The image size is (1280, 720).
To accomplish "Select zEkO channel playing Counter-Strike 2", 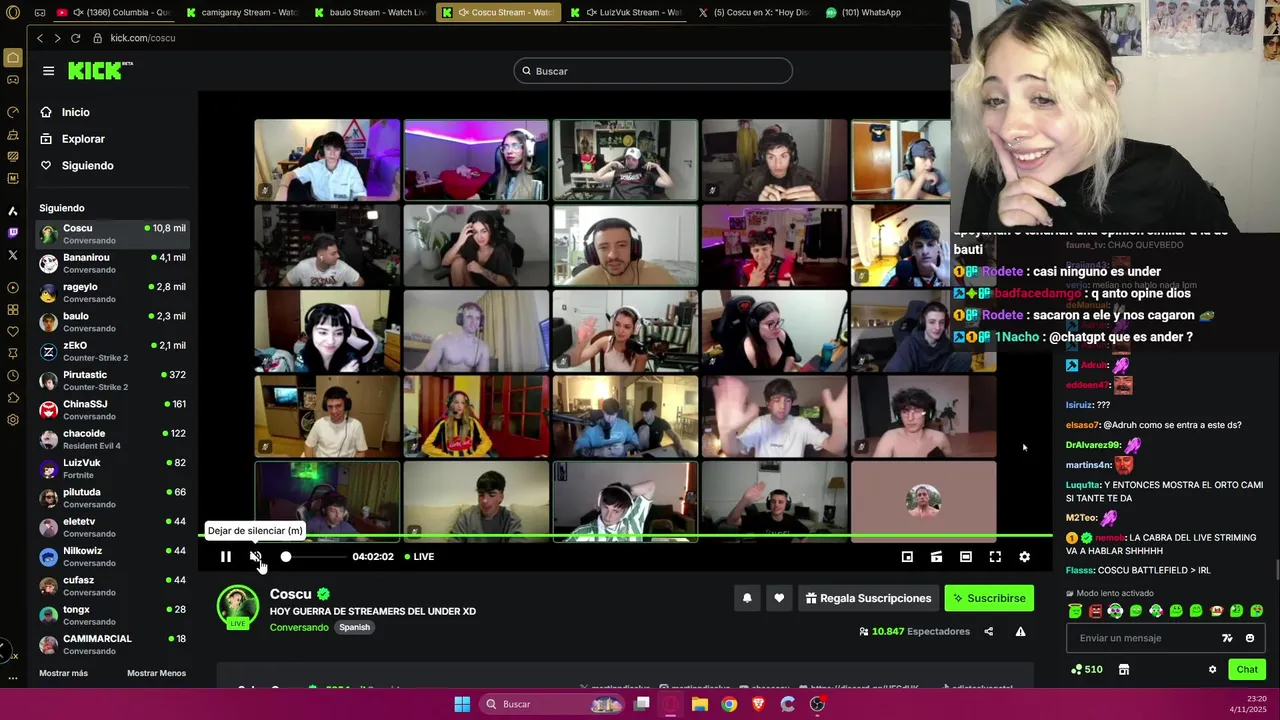I will click(112, 351).
